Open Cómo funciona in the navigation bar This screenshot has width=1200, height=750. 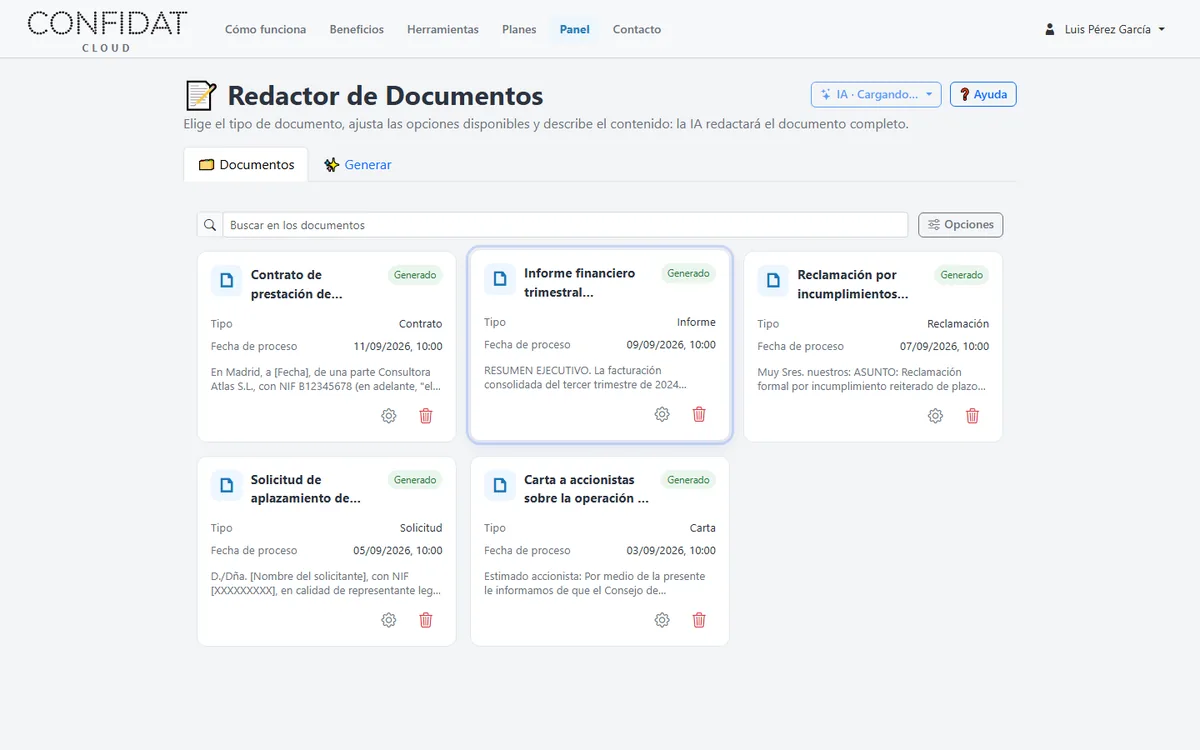(x=266, y=29)
